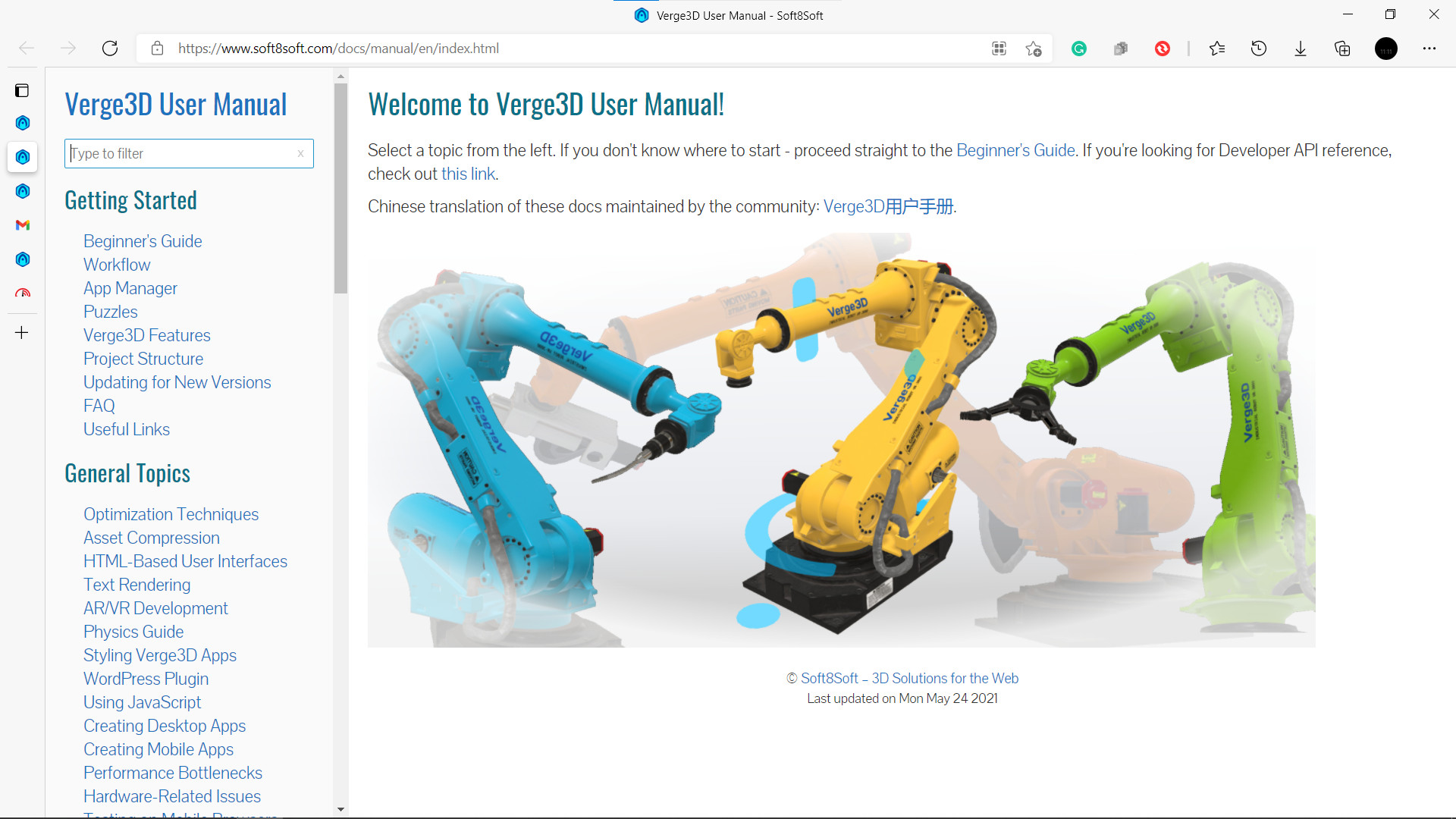Click the red blocker extension icon
The width and height of the screenshot is (1456, 819).
point(1163,49)
